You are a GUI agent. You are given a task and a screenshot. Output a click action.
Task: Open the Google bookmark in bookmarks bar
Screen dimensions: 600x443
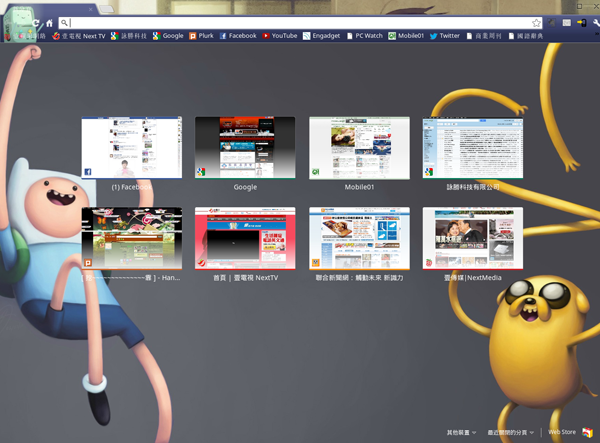[168, 36]
